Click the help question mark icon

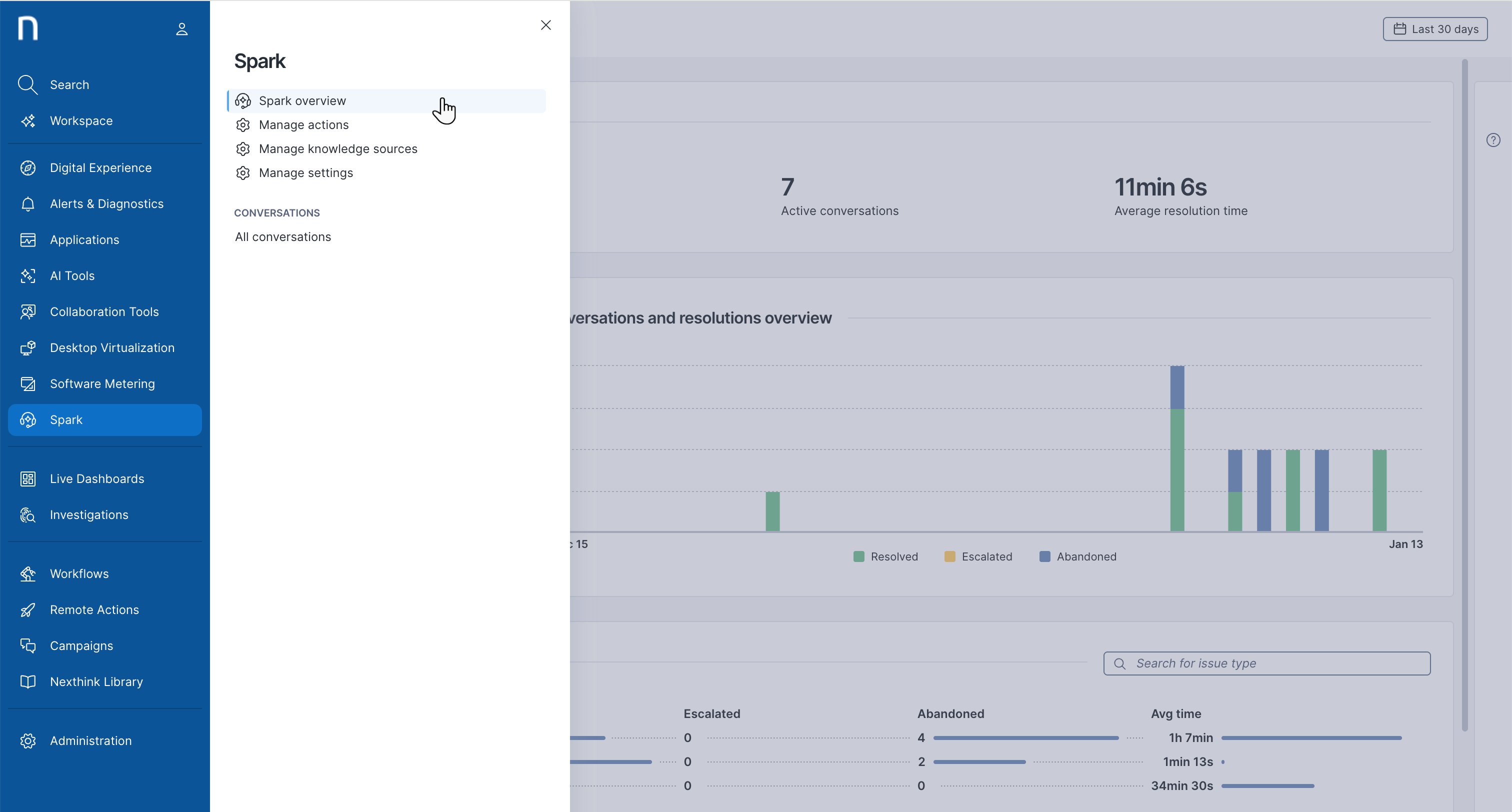click(x=1492, y=139)
